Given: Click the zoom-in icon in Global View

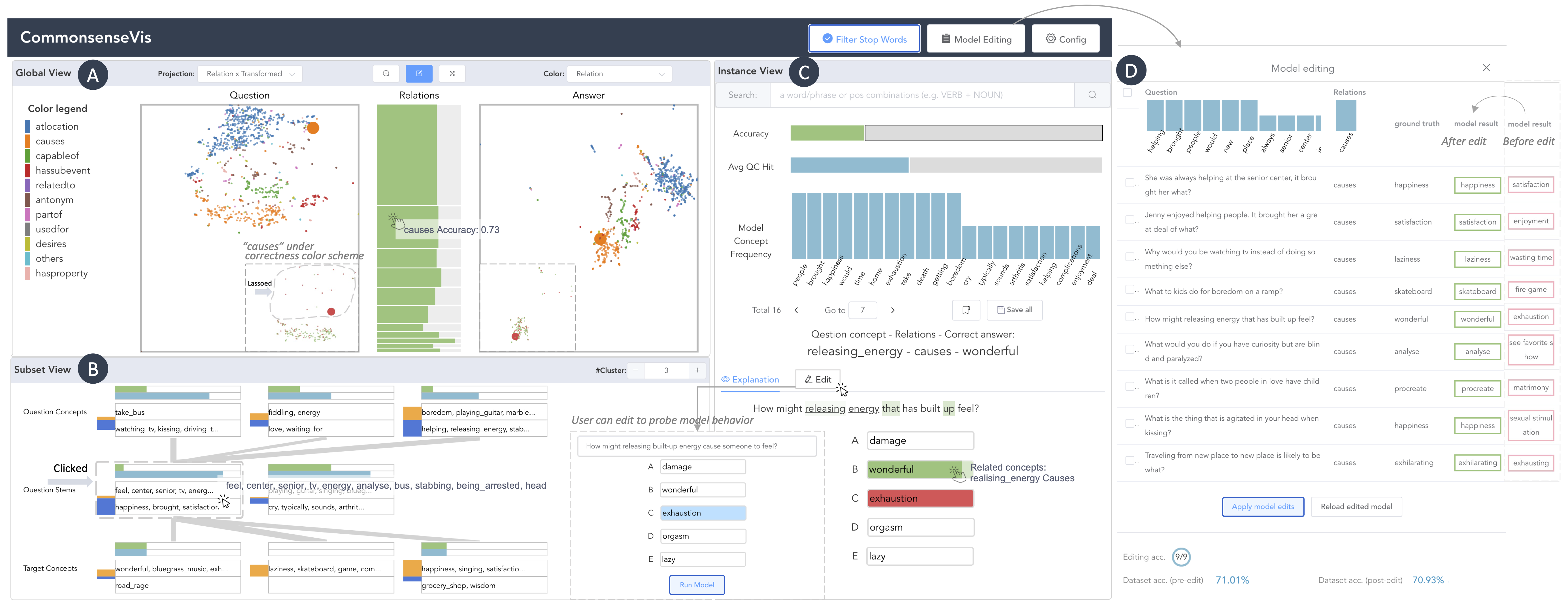Looking at the screenshot, I should click(x=386, y=74).
